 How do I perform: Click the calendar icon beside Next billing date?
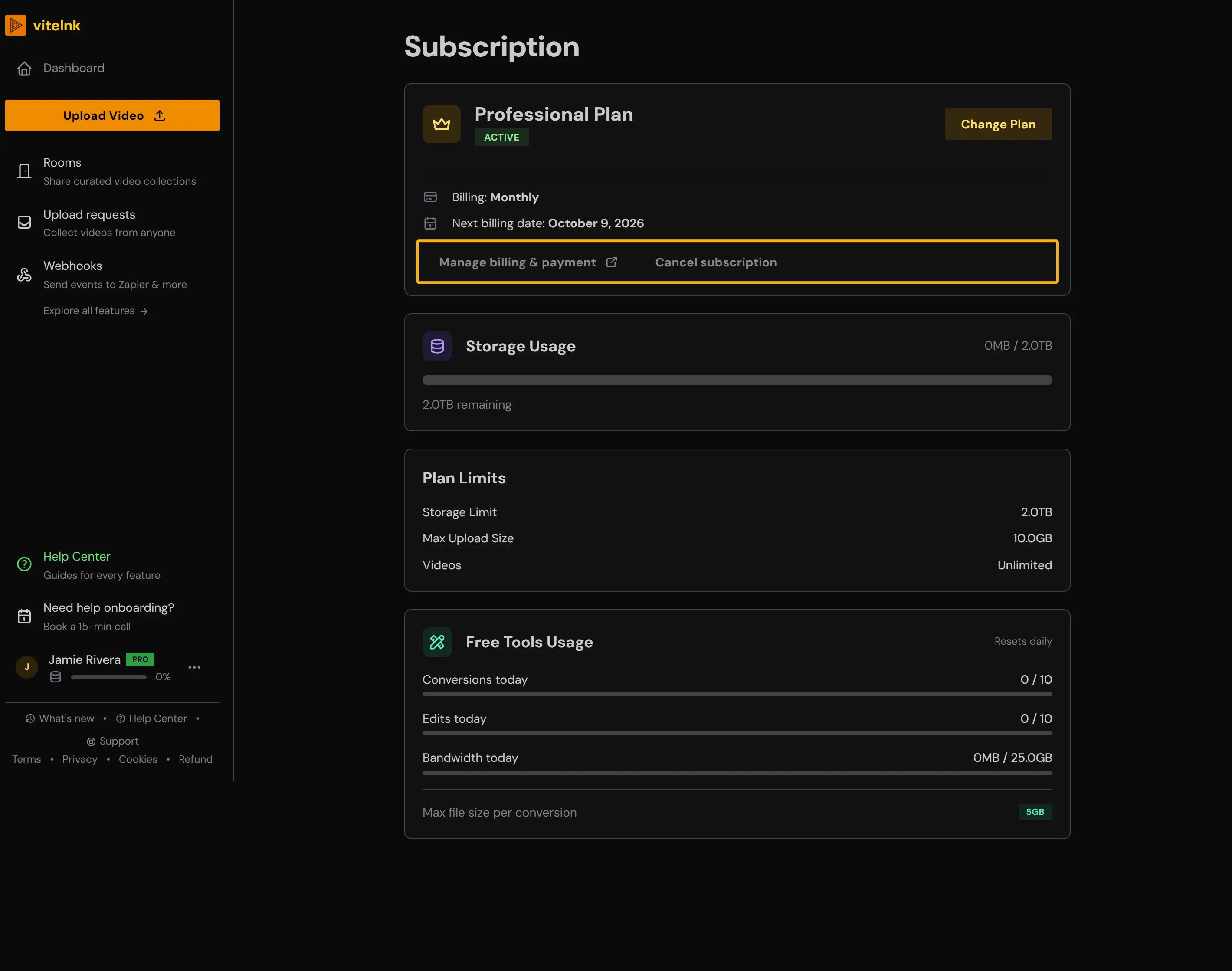(430, 223)
